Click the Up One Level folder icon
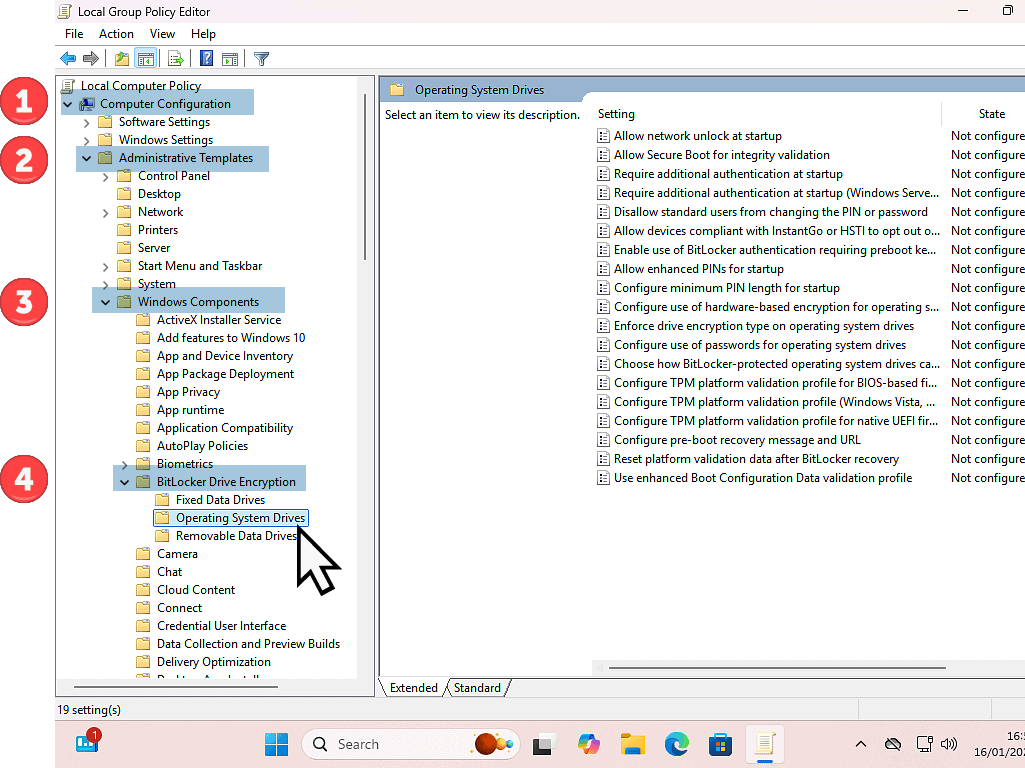Viewport: 1025px width, 768px height. coord(122,59)
